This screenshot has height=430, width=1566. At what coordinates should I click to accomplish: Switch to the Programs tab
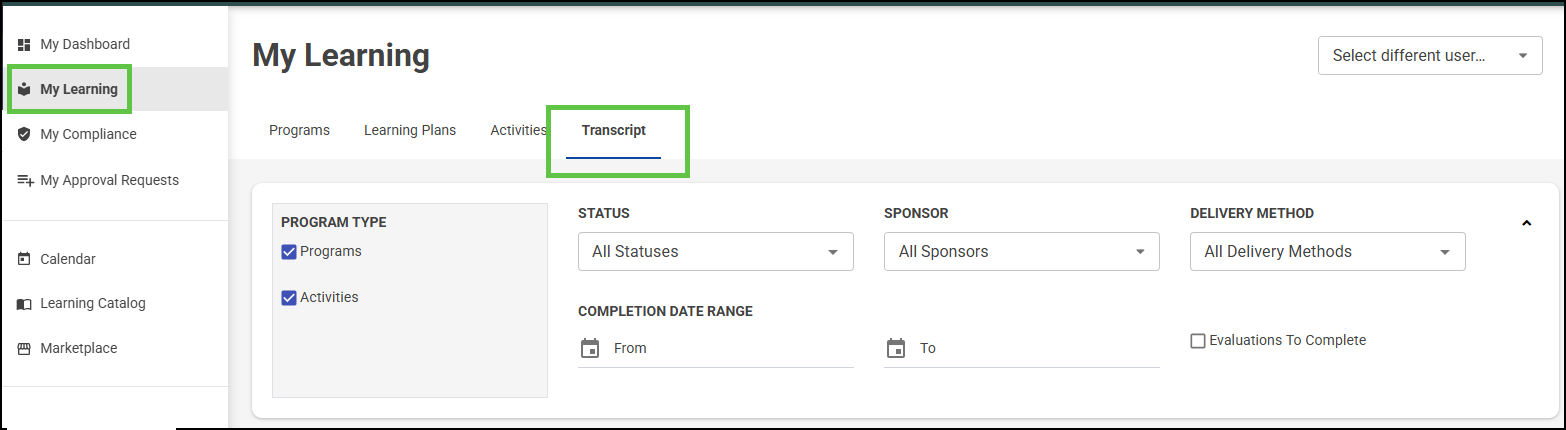point(299,130)
